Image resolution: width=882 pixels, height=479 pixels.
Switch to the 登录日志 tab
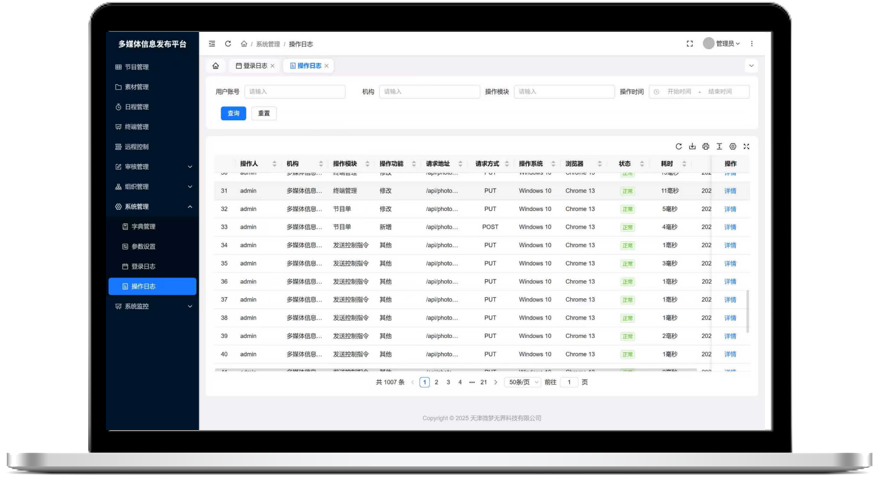point(254,66)
